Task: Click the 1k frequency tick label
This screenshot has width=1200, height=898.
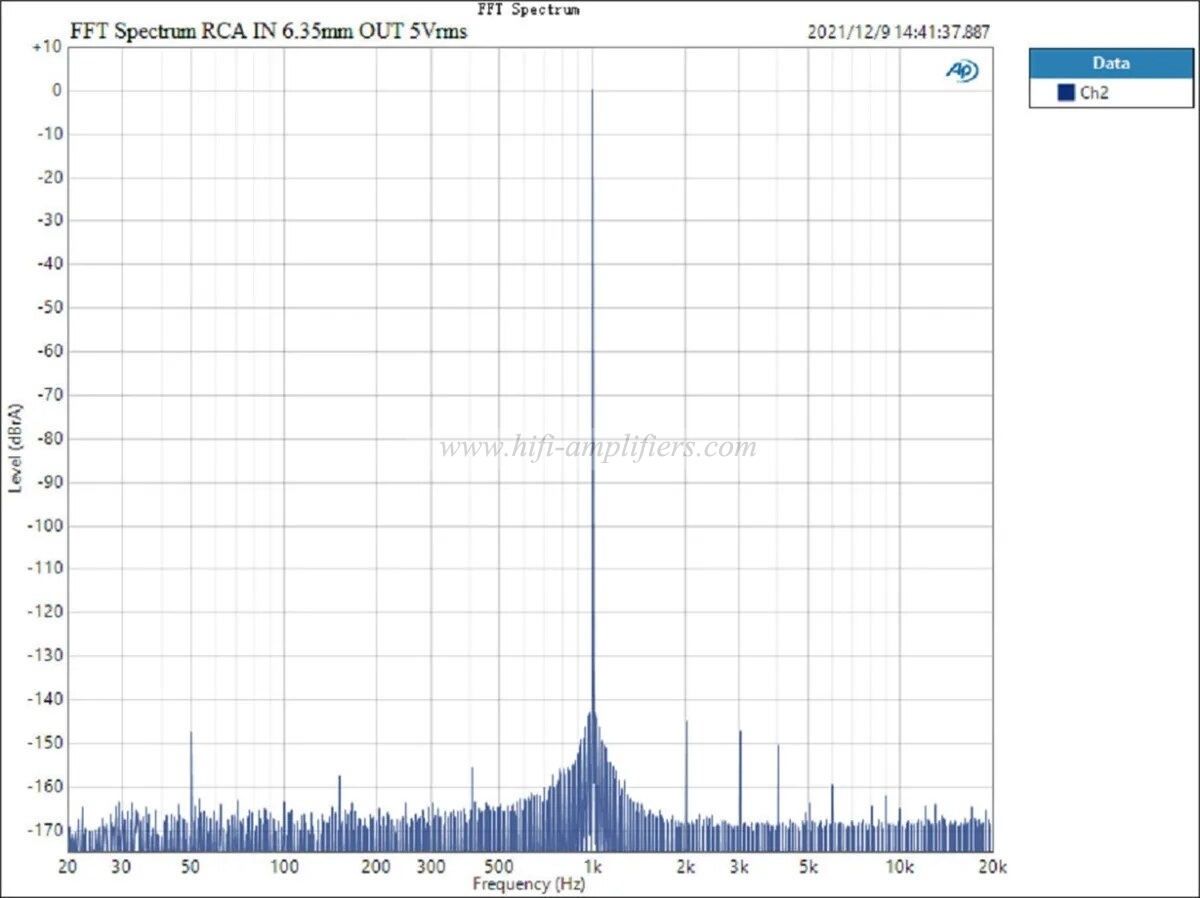Action: click(593, 865)
